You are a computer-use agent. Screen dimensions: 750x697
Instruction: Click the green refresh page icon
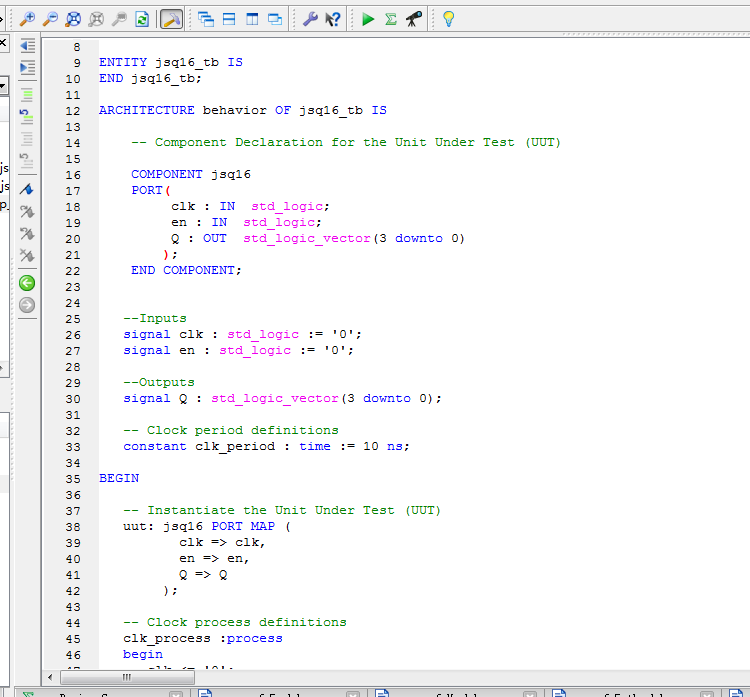pyautogui.click(x=142, y=19)
